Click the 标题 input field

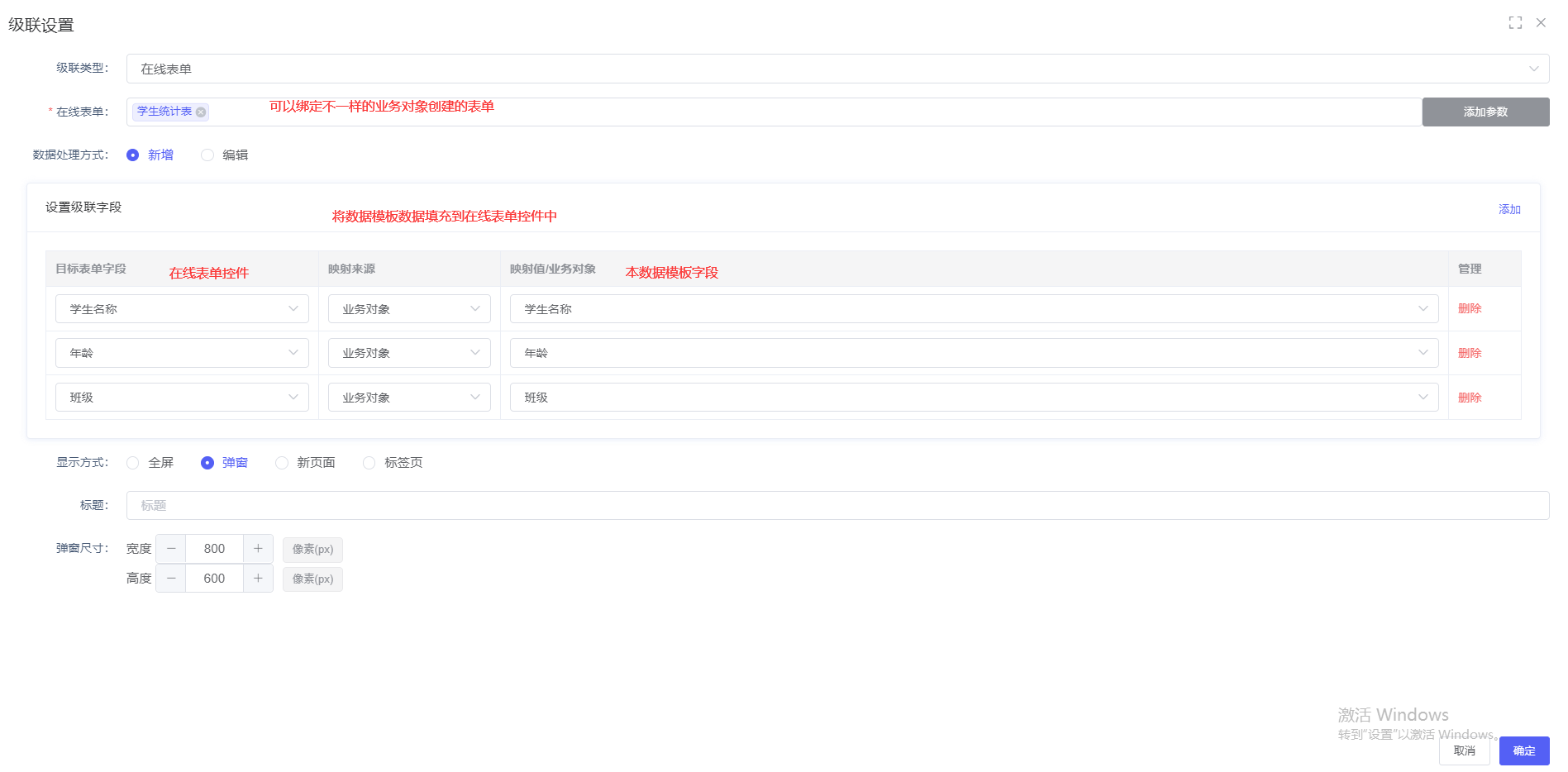pyautogui.click(x=836, y=506)
